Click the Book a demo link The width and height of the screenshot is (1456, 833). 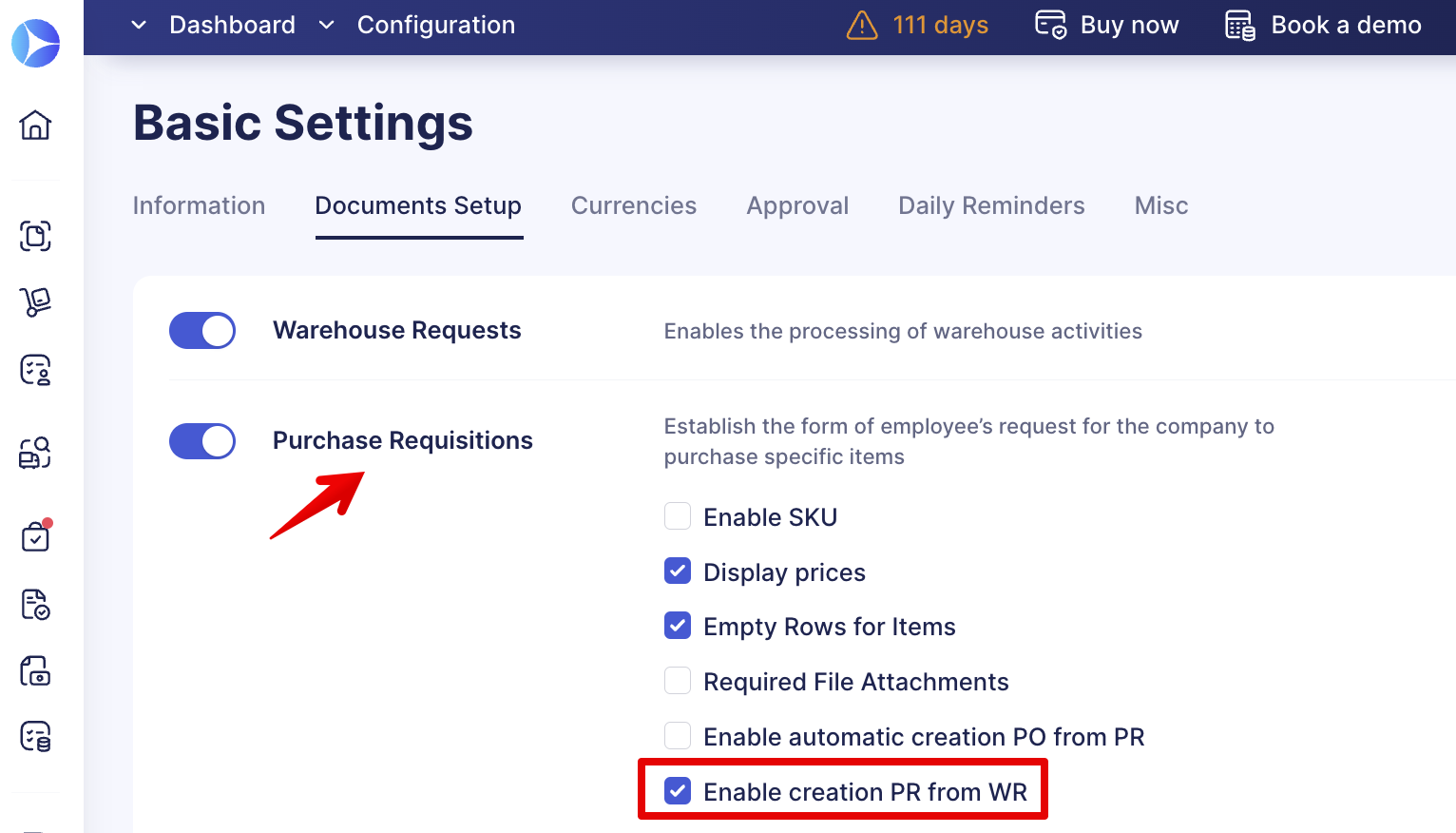pyautogui.click(x=1323, y=25)
